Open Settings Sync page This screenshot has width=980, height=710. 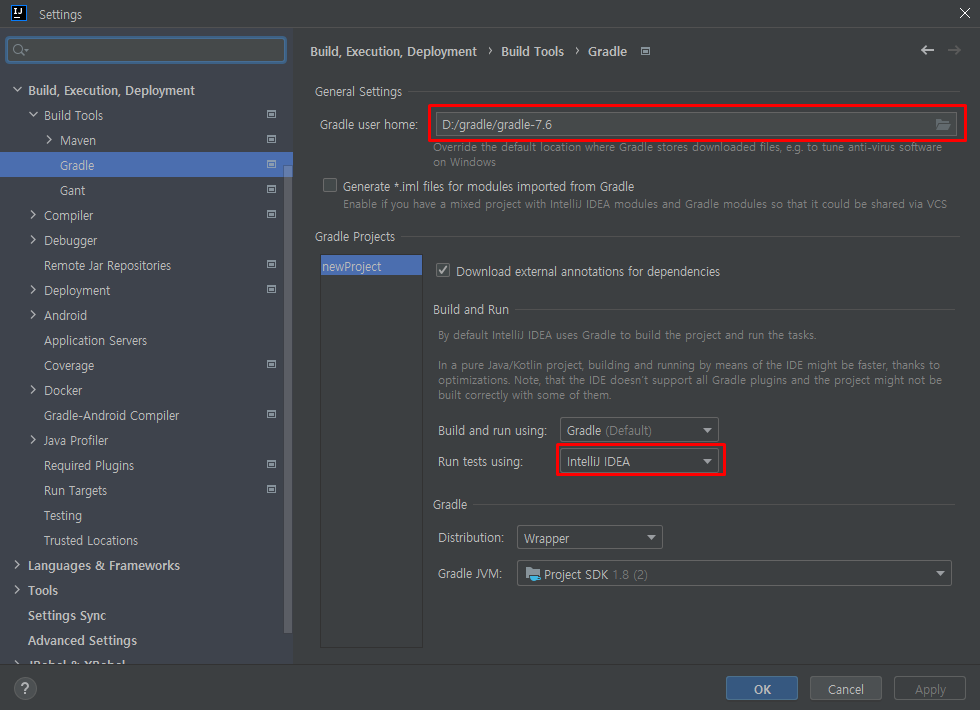[x=67, y=616]
